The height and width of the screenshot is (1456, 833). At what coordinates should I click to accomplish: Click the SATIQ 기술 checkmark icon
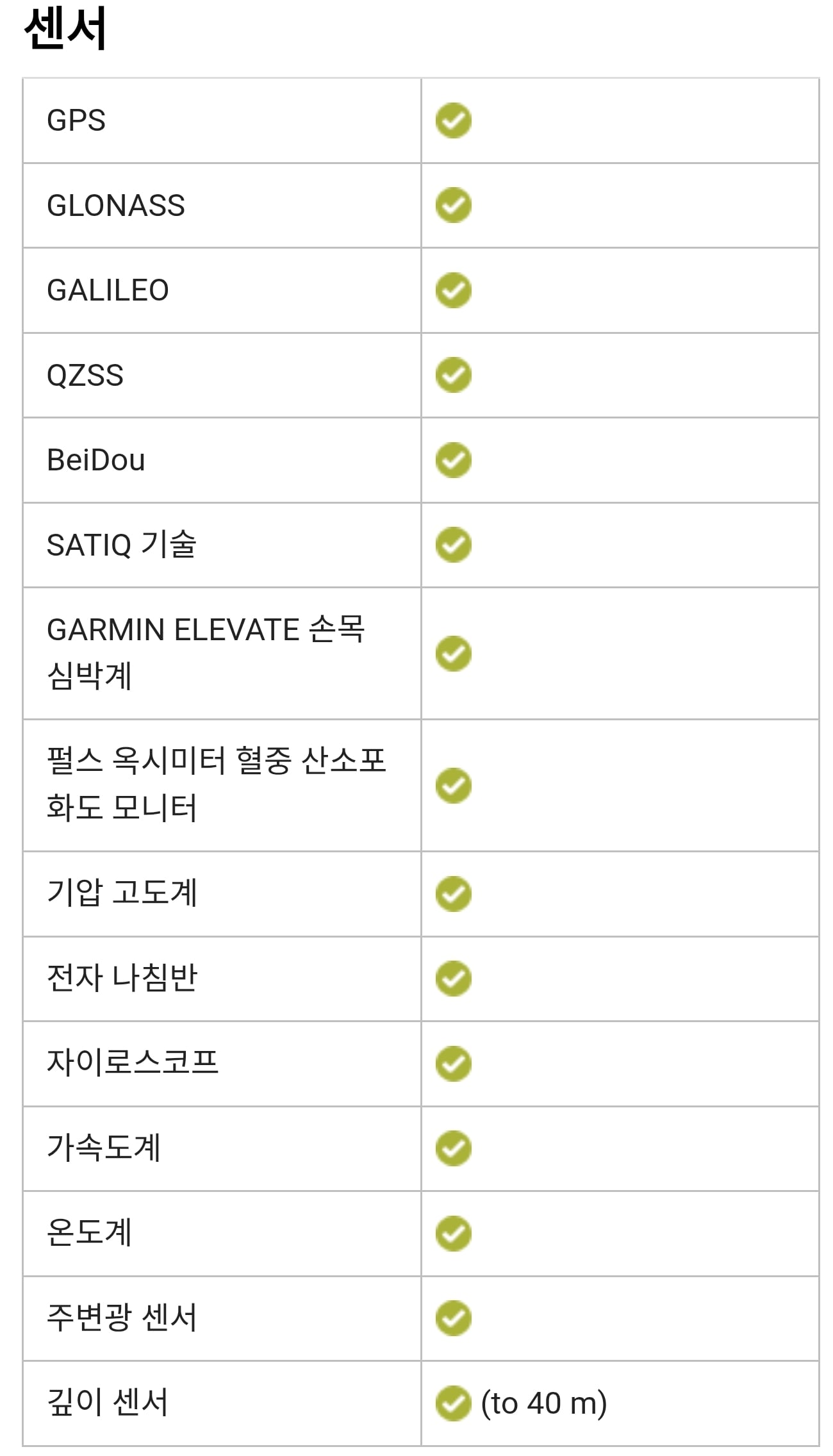[x=453, y=545]
